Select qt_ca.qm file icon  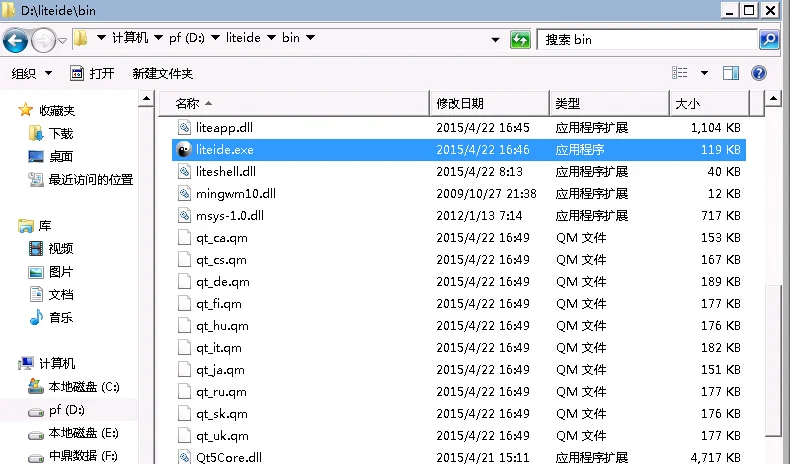[x=184, y=238]
